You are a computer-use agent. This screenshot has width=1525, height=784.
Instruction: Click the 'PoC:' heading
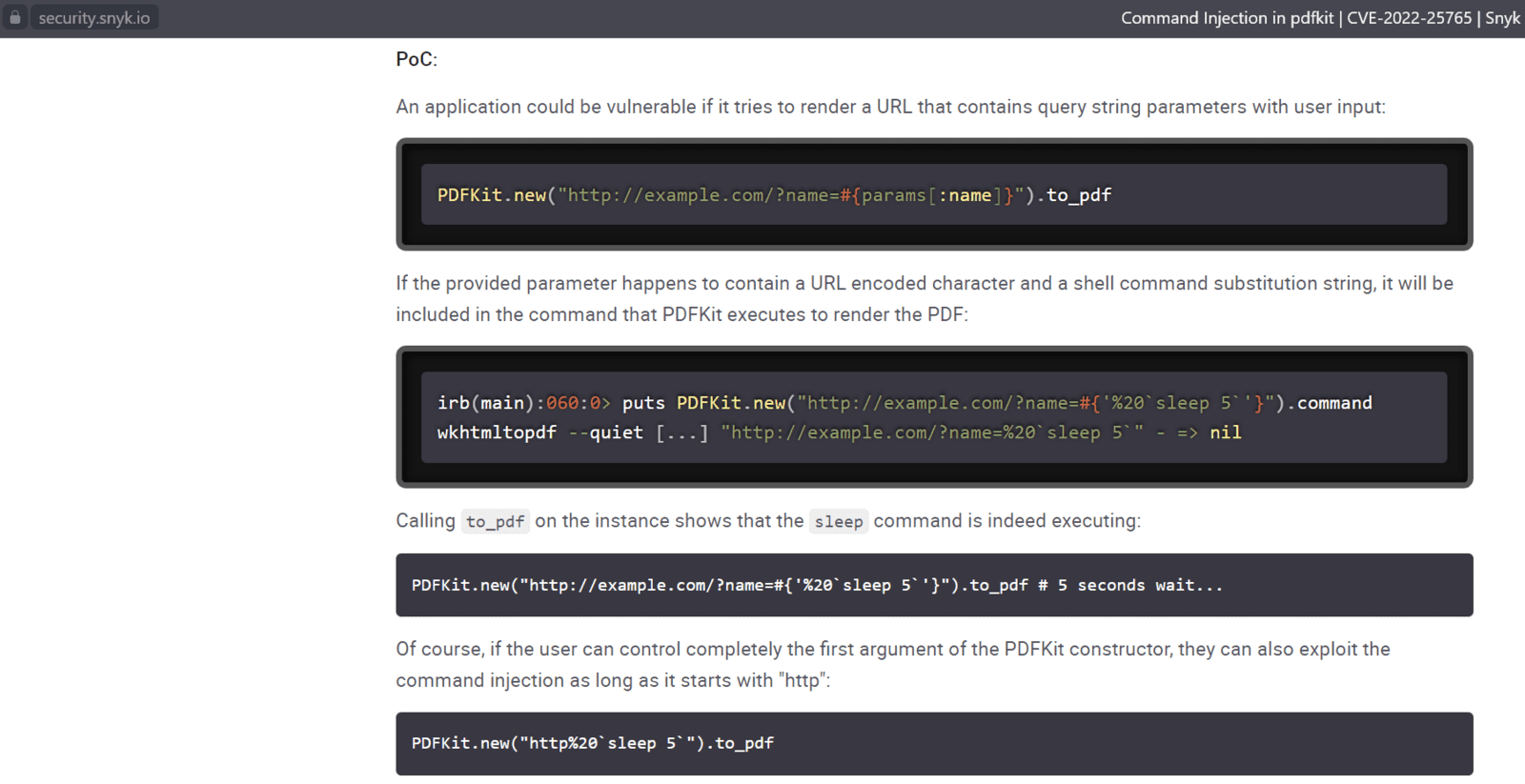point(417,59)
